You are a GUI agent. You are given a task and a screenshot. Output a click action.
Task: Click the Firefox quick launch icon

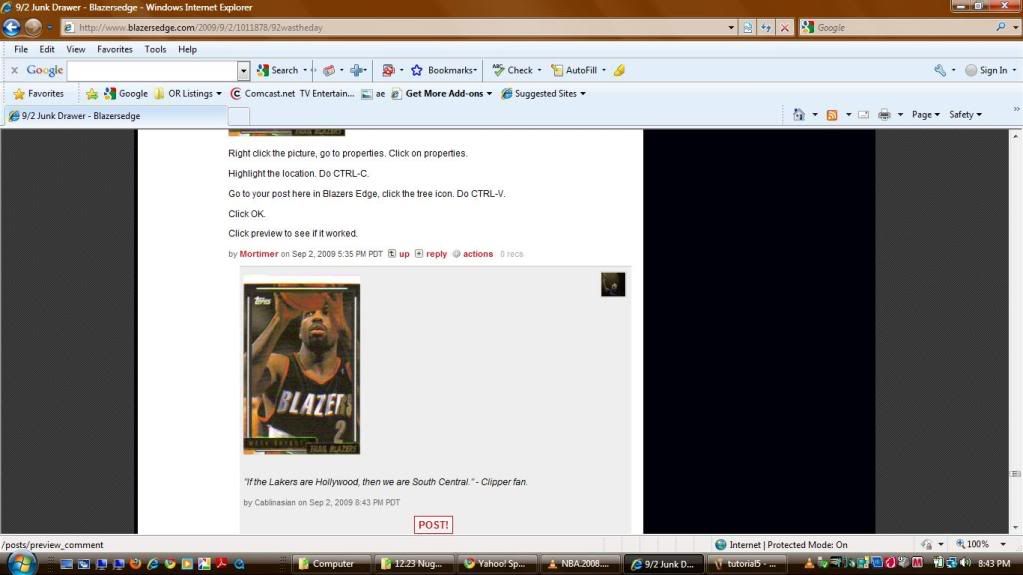(136, 563)
